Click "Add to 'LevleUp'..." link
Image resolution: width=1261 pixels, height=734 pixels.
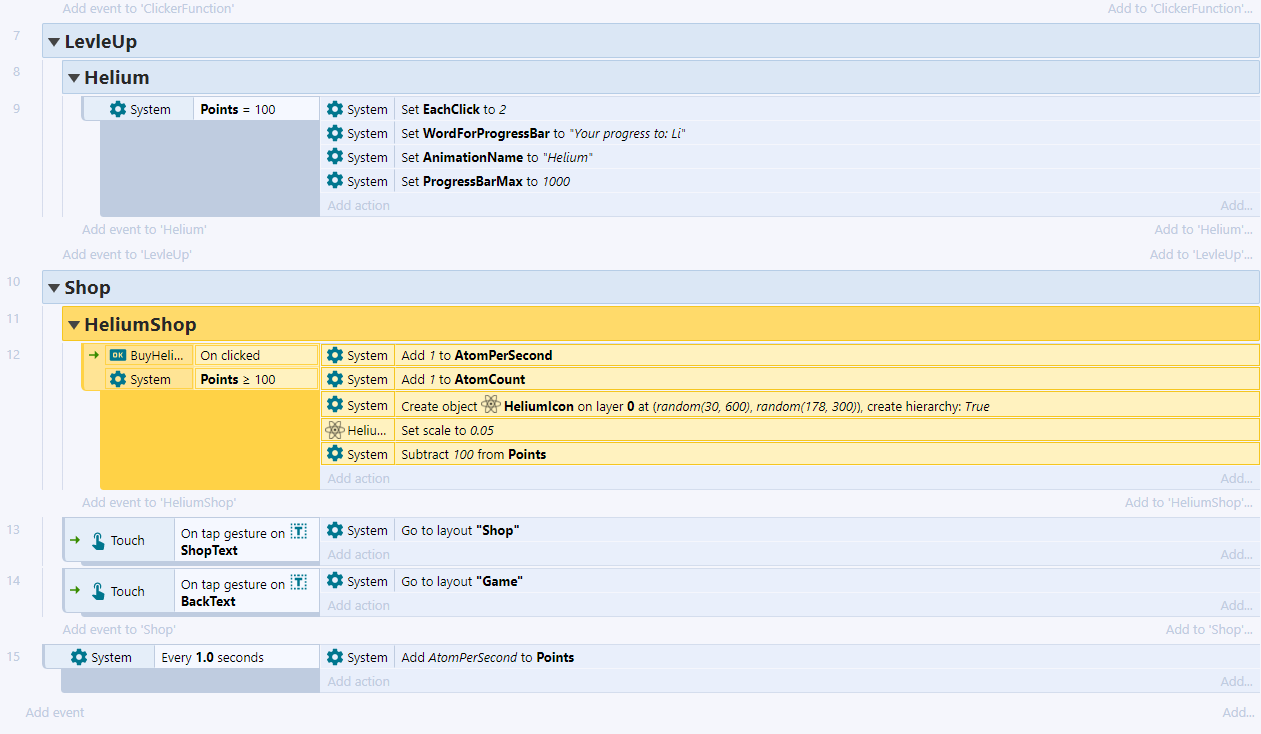(x=1201, y=255)
